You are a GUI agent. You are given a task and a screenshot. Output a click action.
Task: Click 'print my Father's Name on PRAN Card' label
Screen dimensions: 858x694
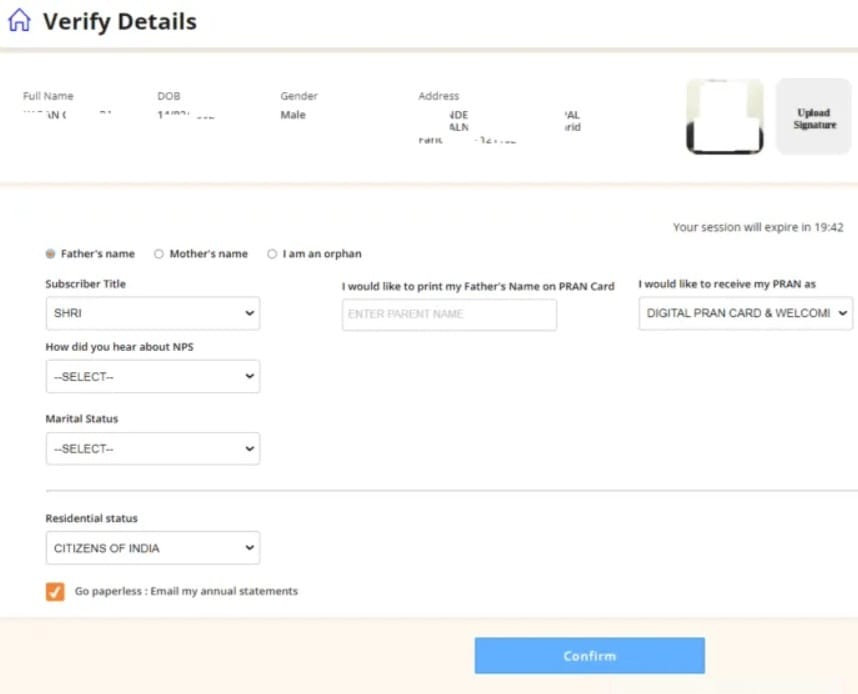pos(478,286)
